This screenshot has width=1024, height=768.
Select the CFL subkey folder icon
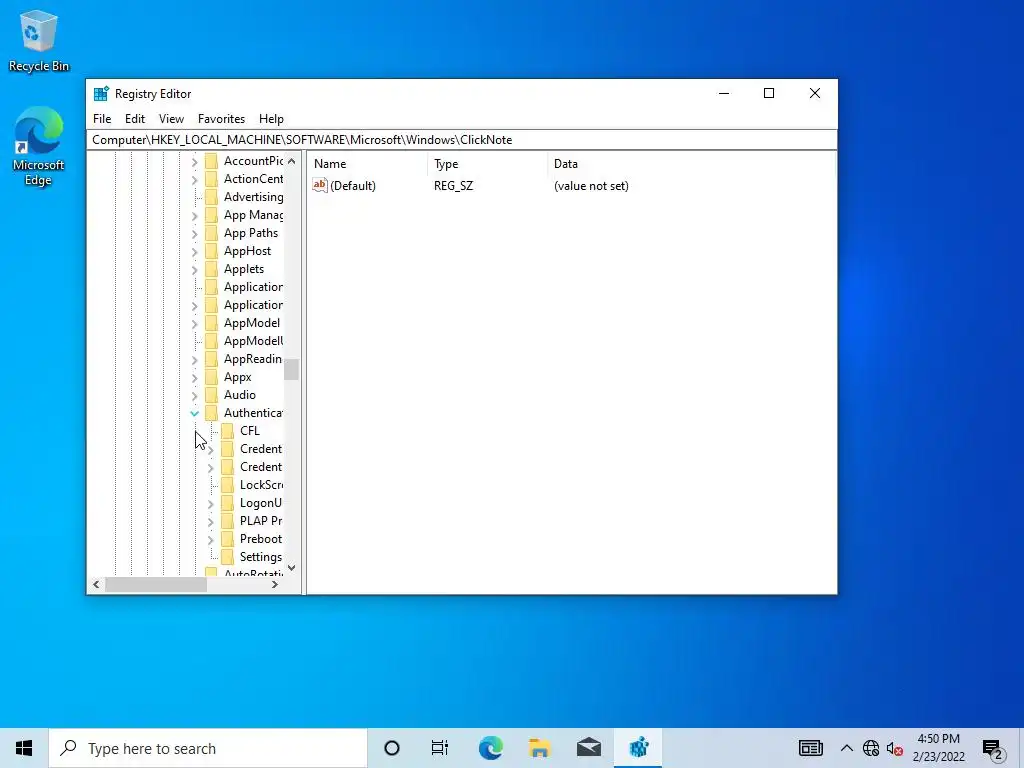pyautogui.click(x=227, y=431)
